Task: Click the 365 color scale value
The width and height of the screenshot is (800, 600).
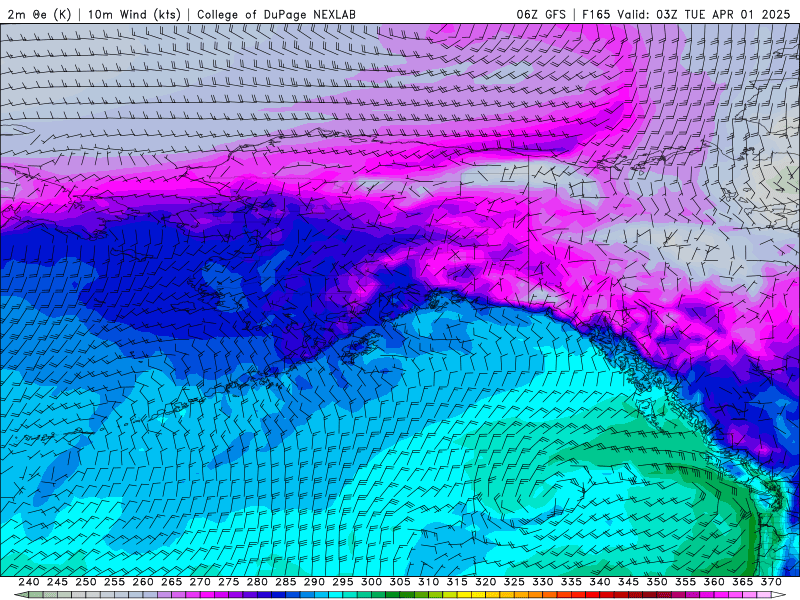Action: (743, 582)
